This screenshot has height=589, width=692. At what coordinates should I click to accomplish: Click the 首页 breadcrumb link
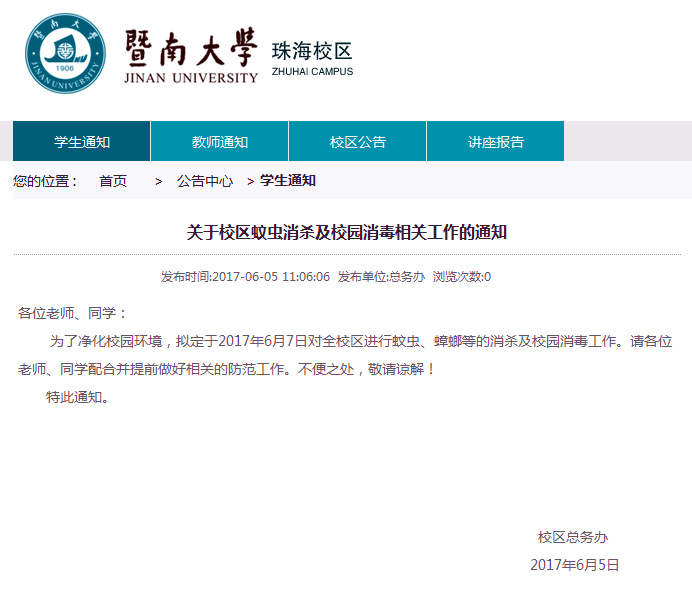pos(113,181)
